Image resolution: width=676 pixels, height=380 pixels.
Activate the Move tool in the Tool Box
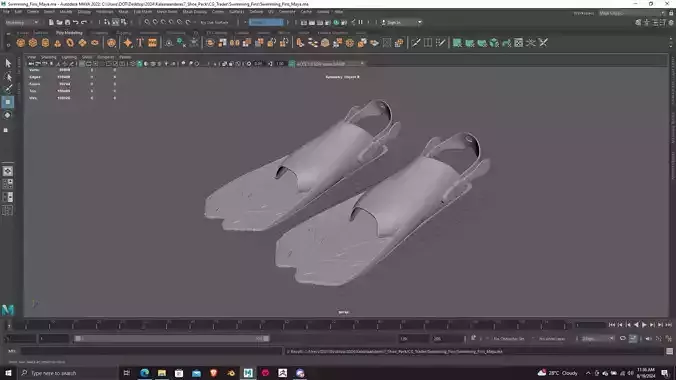(x=8, y=102)
